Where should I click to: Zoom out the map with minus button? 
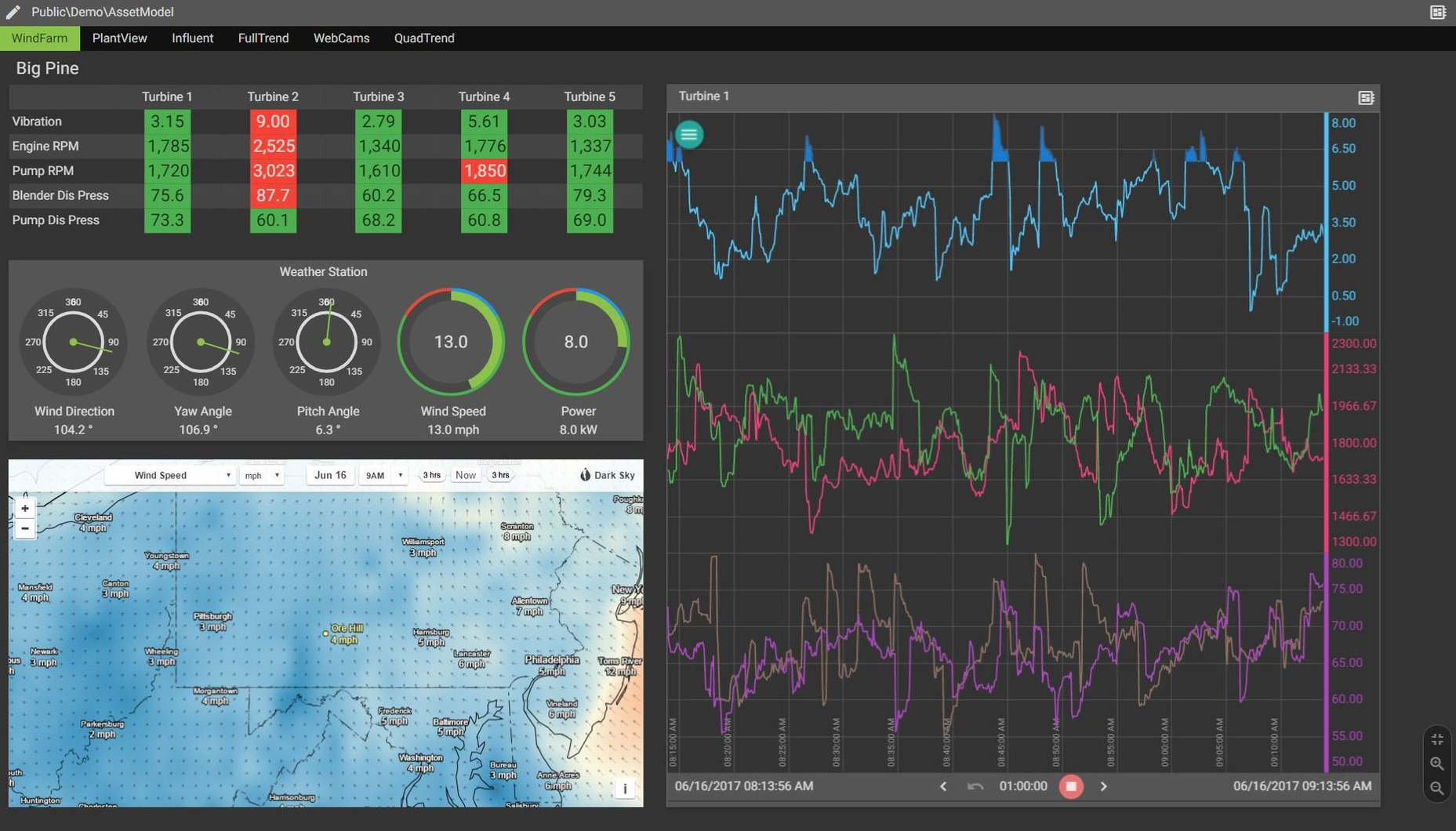coord(25,528)
